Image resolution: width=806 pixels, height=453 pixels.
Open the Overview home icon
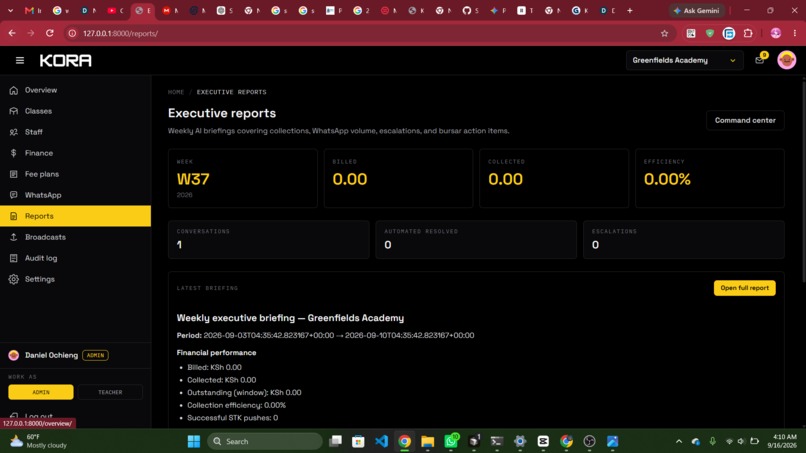[14, 90]
